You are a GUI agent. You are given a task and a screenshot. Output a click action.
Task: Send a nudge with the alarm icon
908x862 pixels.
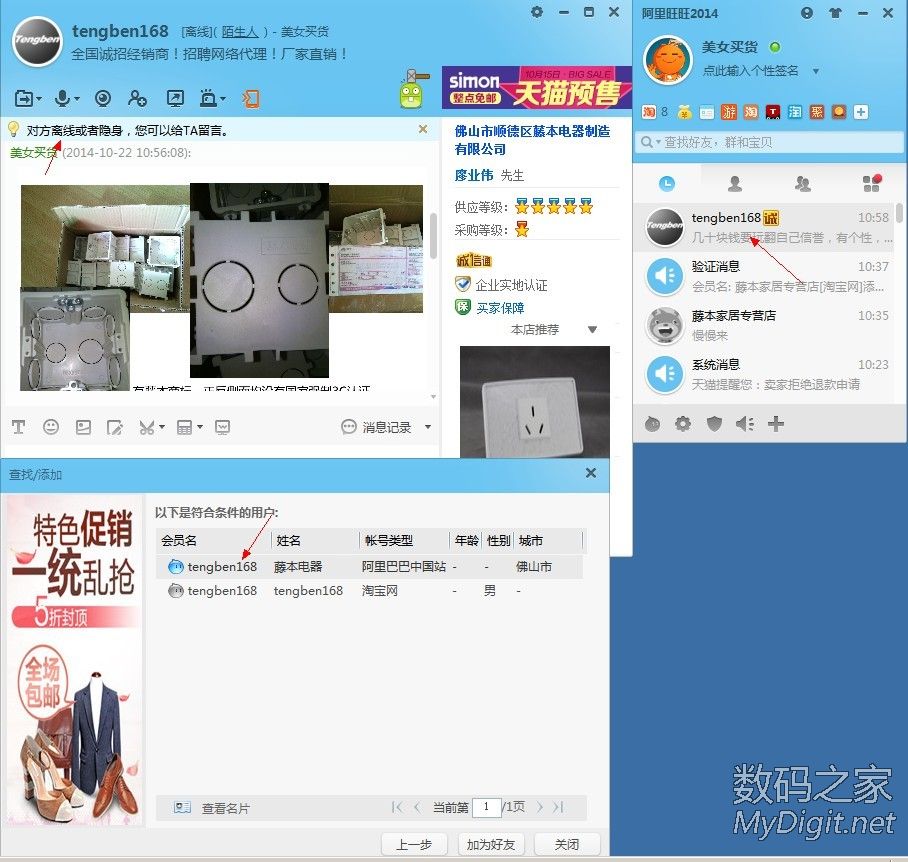208,98
